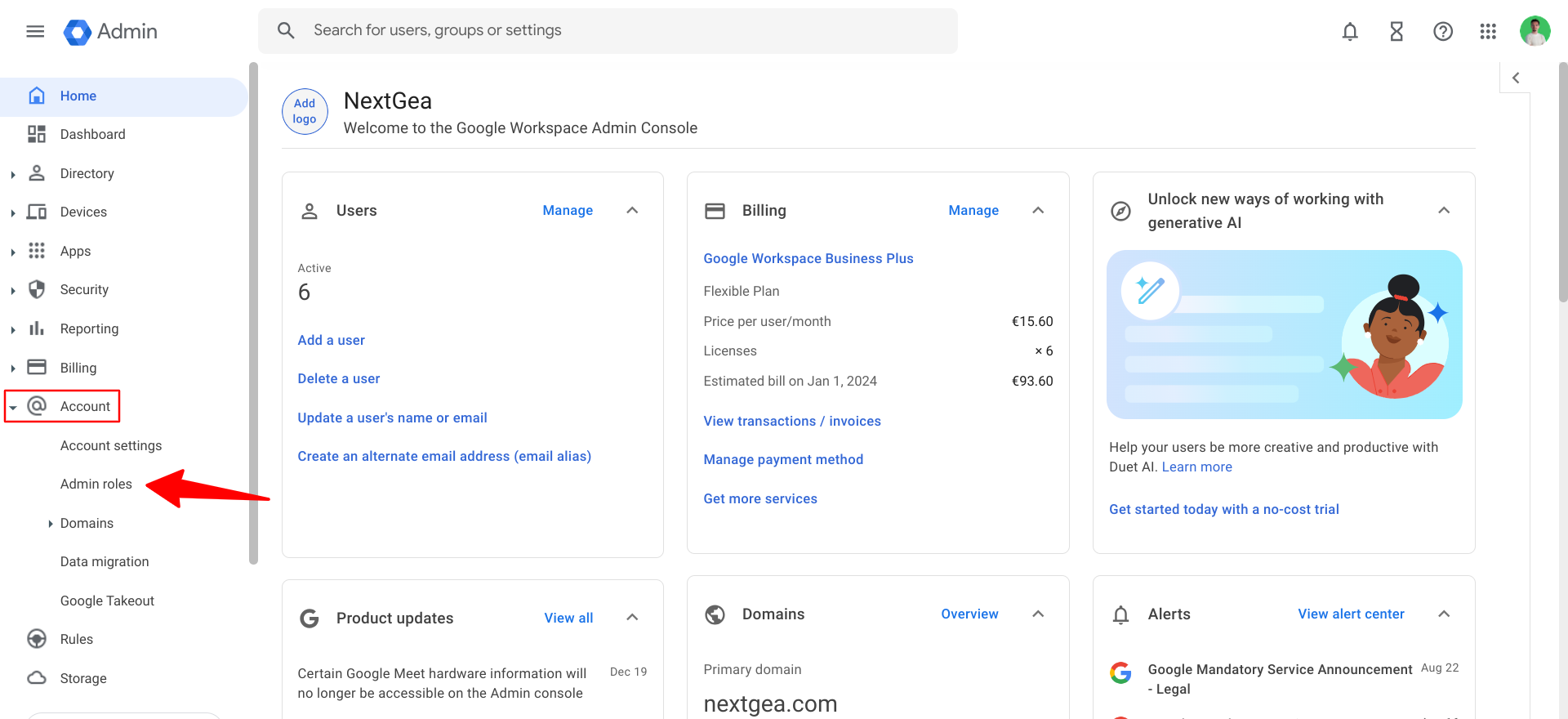Focus the search users, groups or settings field
Image resolution: width=1568 pixels, height=719 pixels.
coord(608,31)
